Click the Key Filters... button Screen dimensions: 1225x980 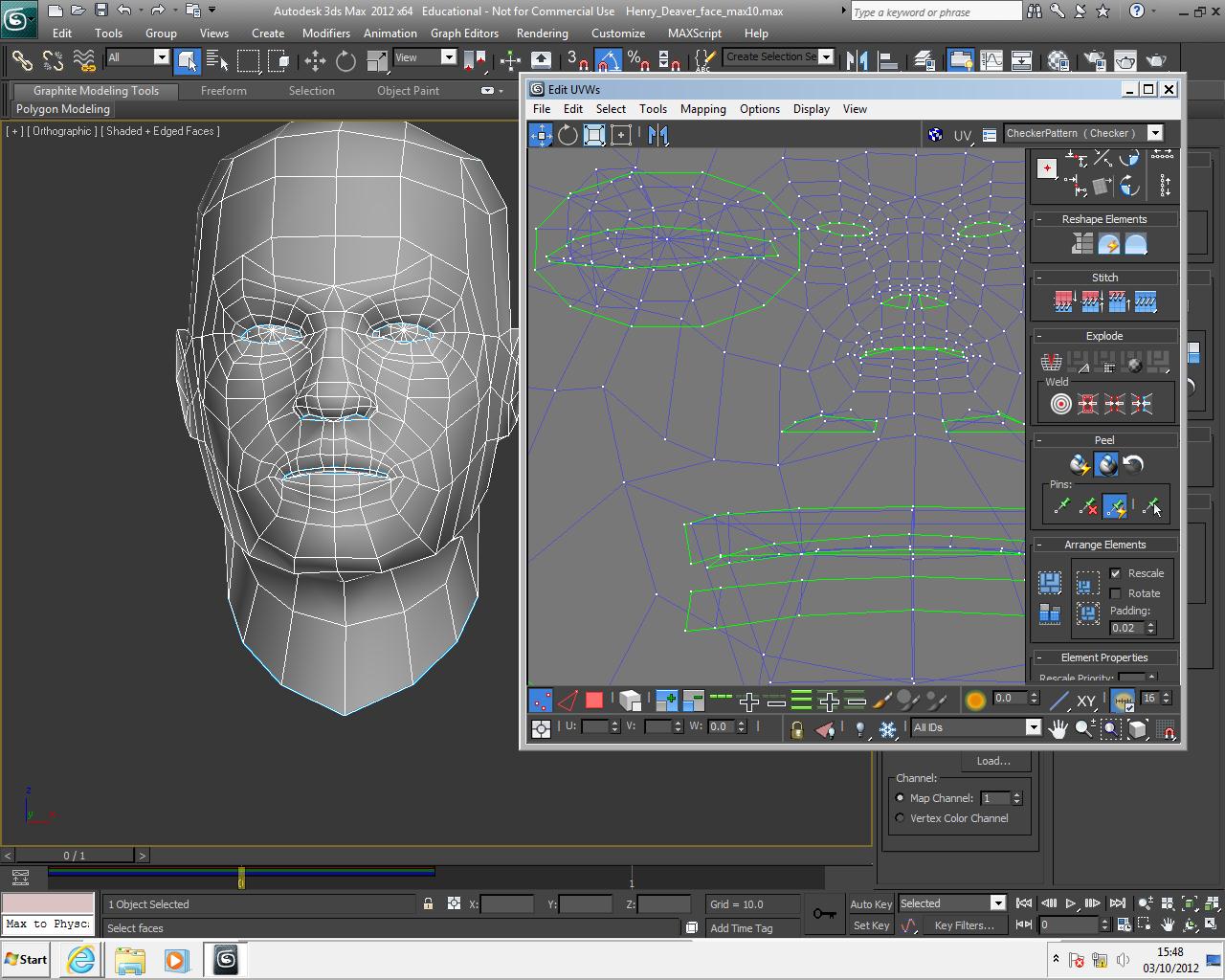964,925
